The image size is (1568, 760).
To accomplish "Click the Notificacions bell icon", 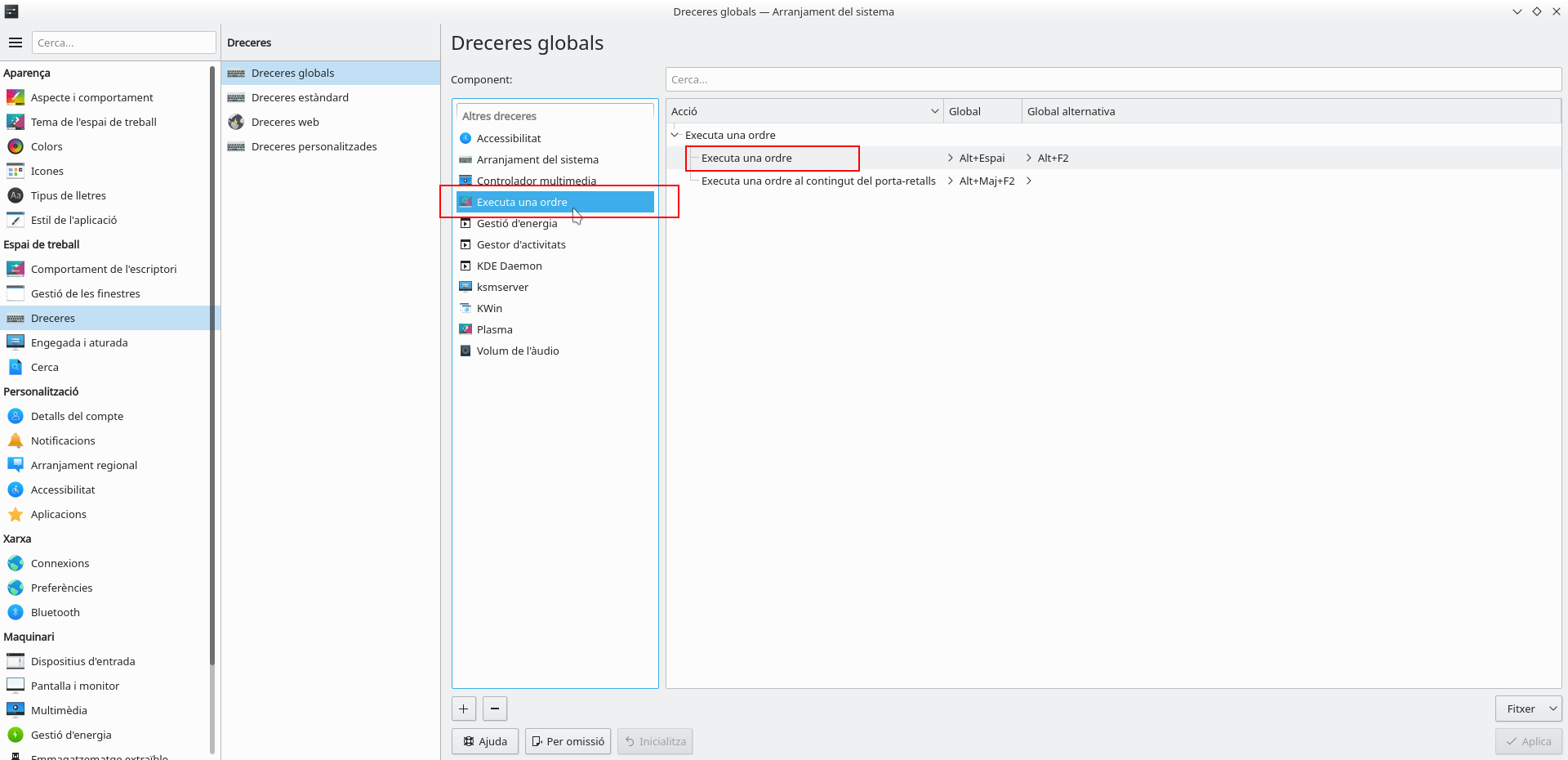I will pyautogui.click(x=16, y=440).
